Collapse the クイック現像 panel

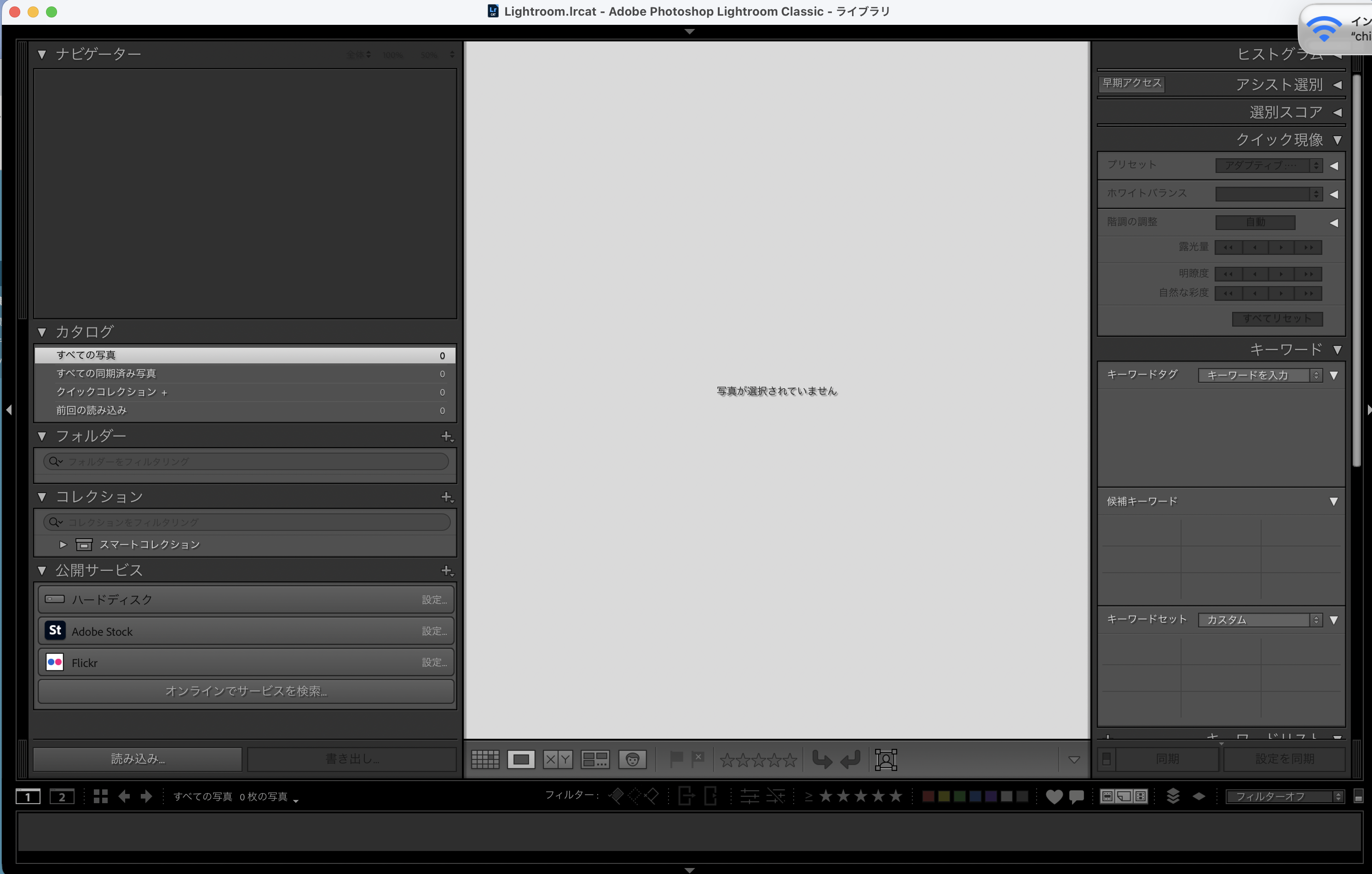(x=1337, y=139)
